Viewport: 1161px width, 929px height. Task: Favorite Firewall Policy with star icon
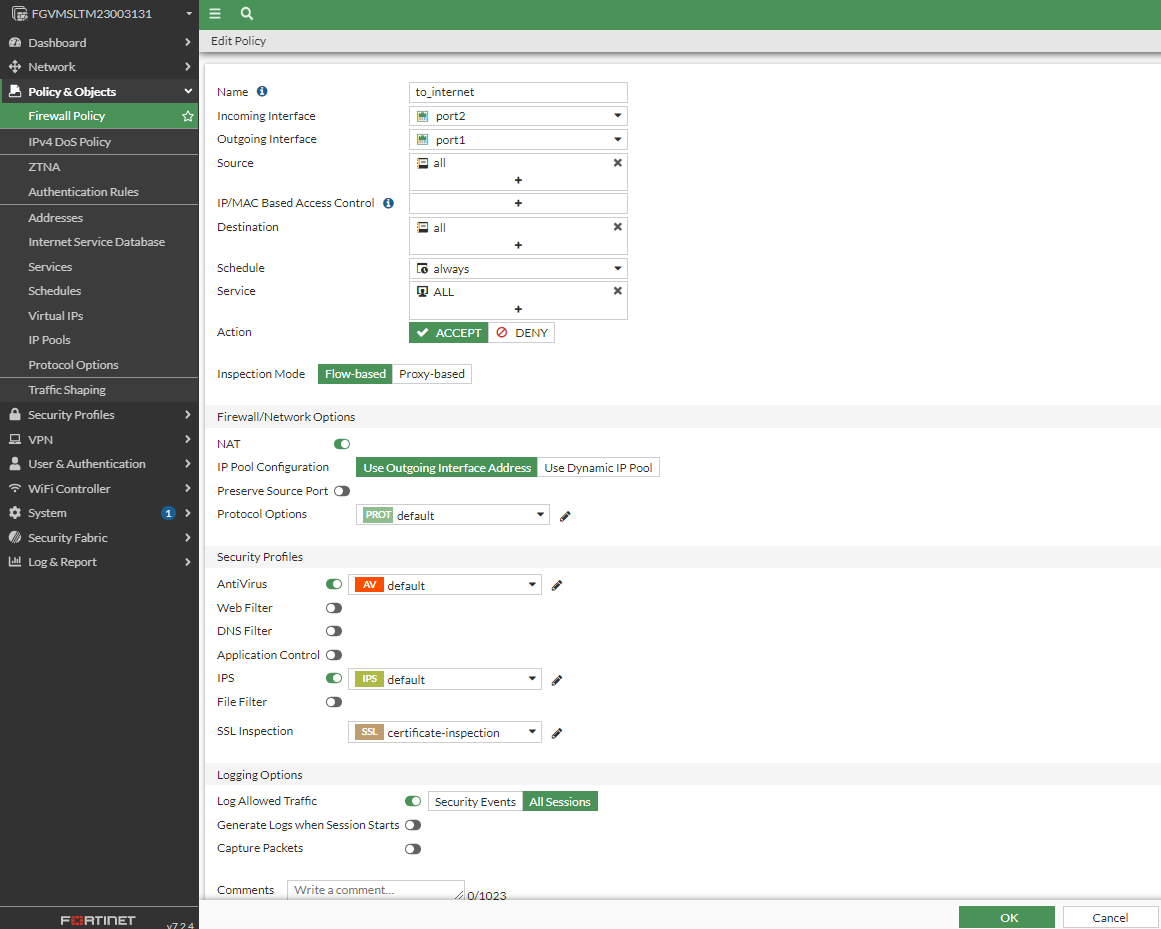[x=187, y=116]
